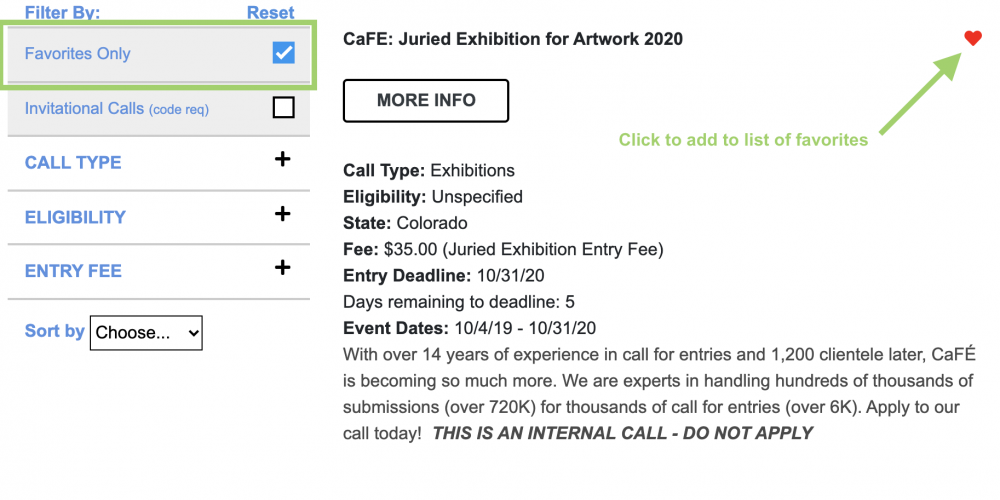Select the CaFE Juried Exhibition title
This screenshot has height=500, width=1000.
[x=513, y=39]
